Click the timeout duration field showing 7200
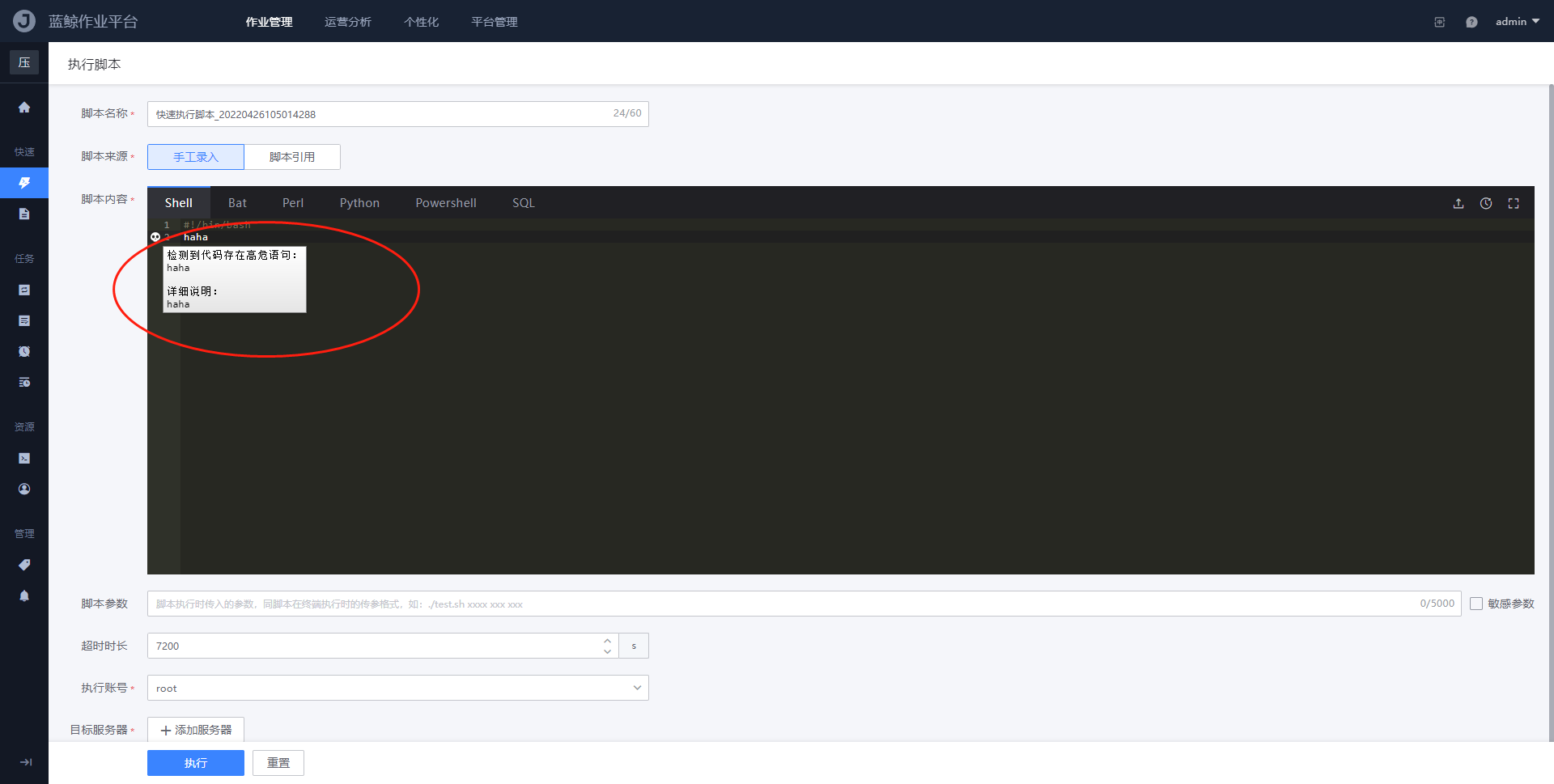This screenshot has width=1554, height=784. 382,646
